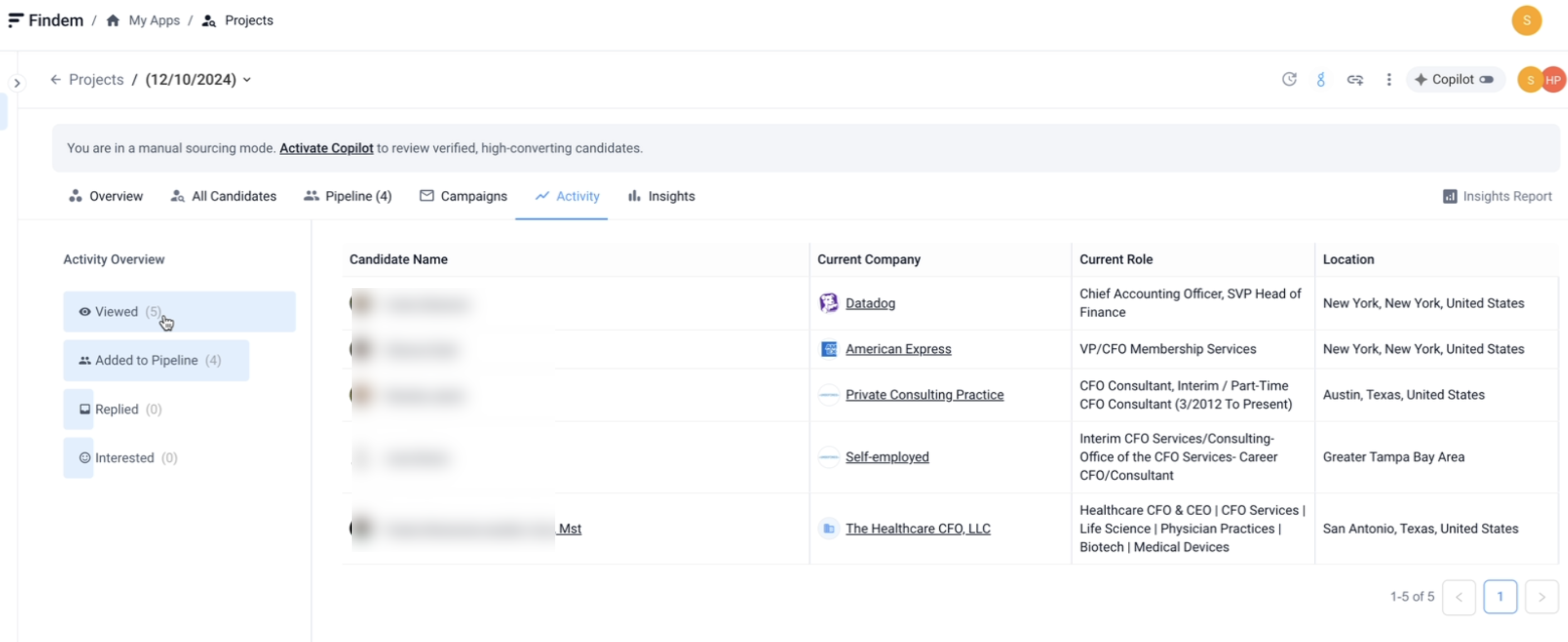This screenshot has height=642, width=1568.
Task: Switch to the Overview tab
Action: tap(105, 196)
